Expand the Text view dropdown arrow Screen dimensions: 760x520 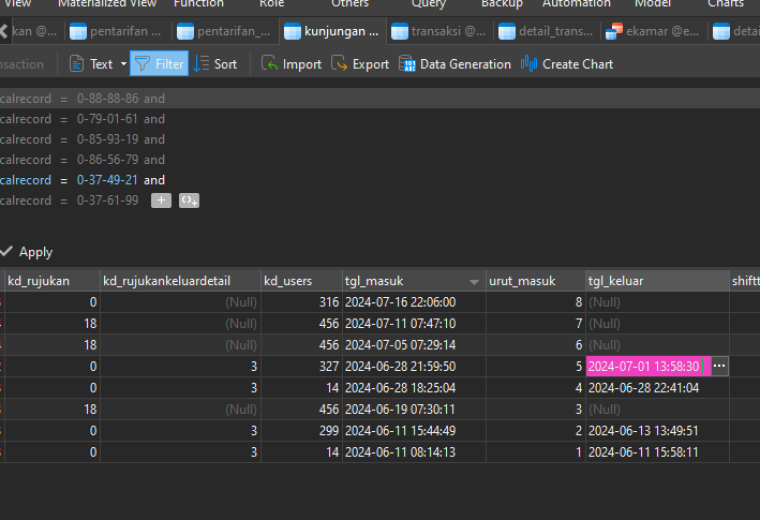click(x=124, y=64)
